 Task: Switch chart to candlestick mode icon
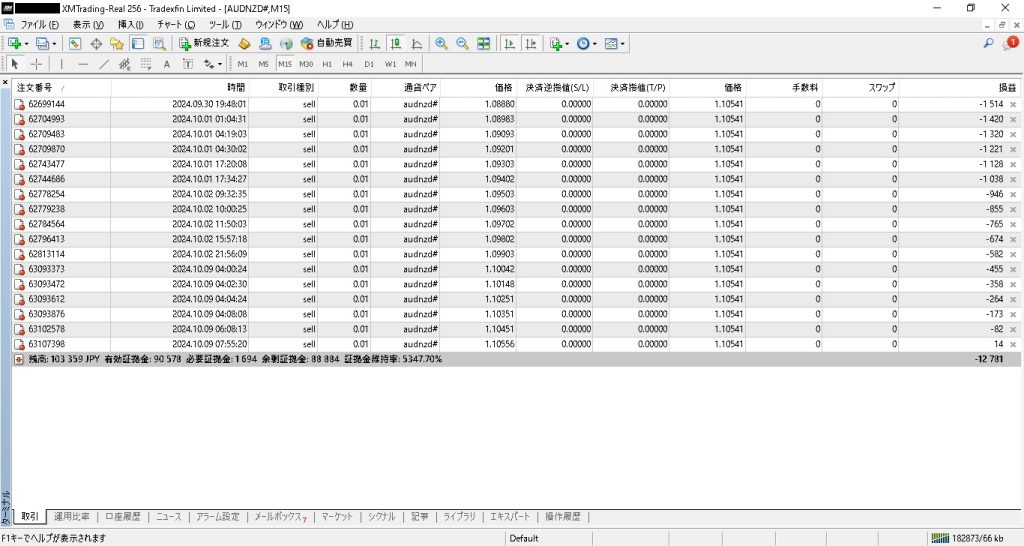point(395,43)
